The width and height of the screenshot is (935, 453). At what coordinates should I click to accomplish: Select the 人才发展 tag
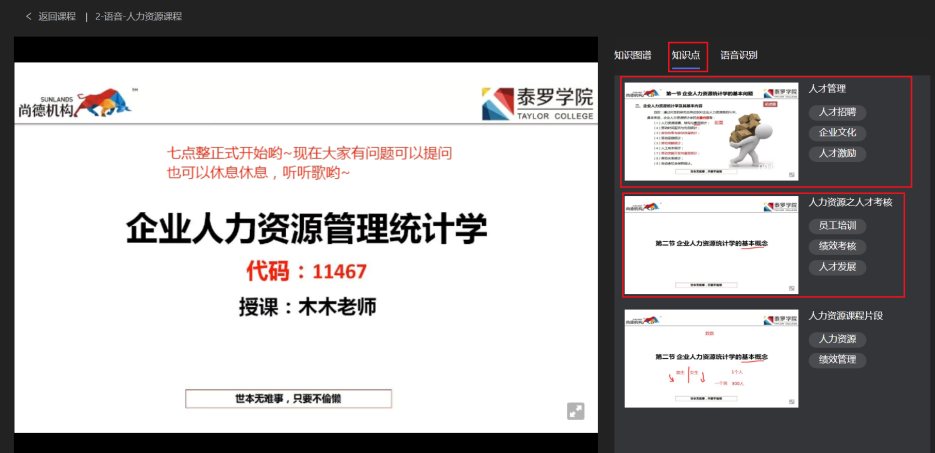coord(837,266)
